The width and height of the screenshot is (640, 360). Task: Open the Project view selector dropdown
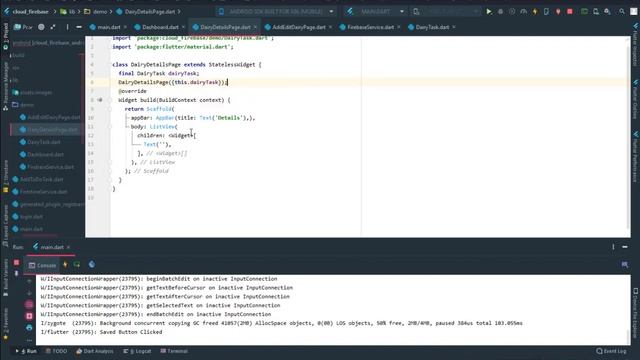click(x=23, y=27)
